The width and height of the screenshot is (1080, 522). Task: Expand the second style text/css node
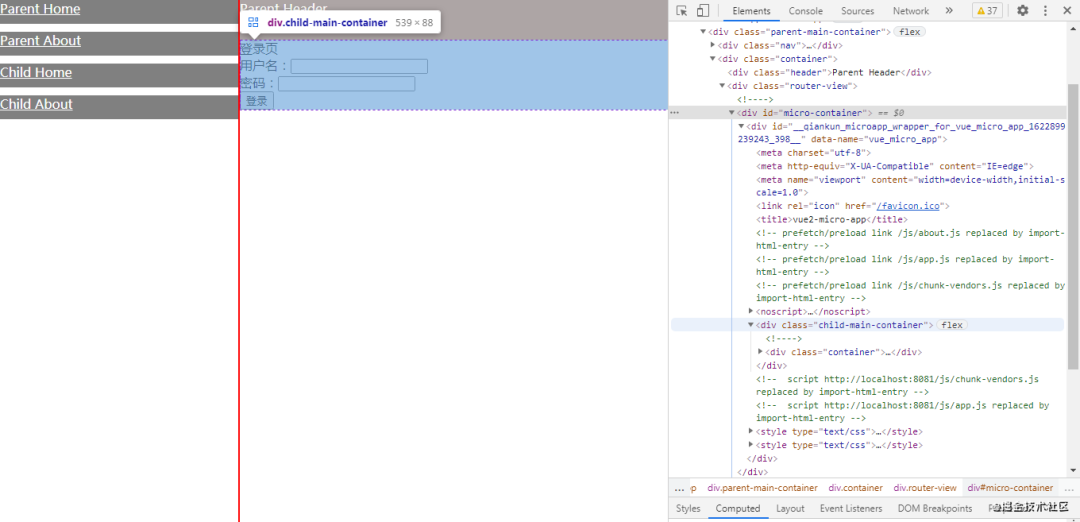pyautogui.click(x=751, y=444)
